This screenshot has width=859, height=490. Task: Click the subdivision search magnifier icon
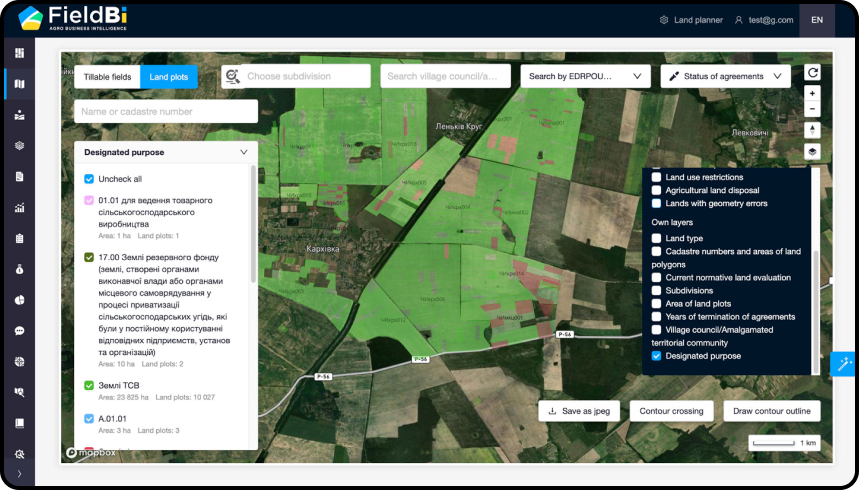[x=233, y=76]
